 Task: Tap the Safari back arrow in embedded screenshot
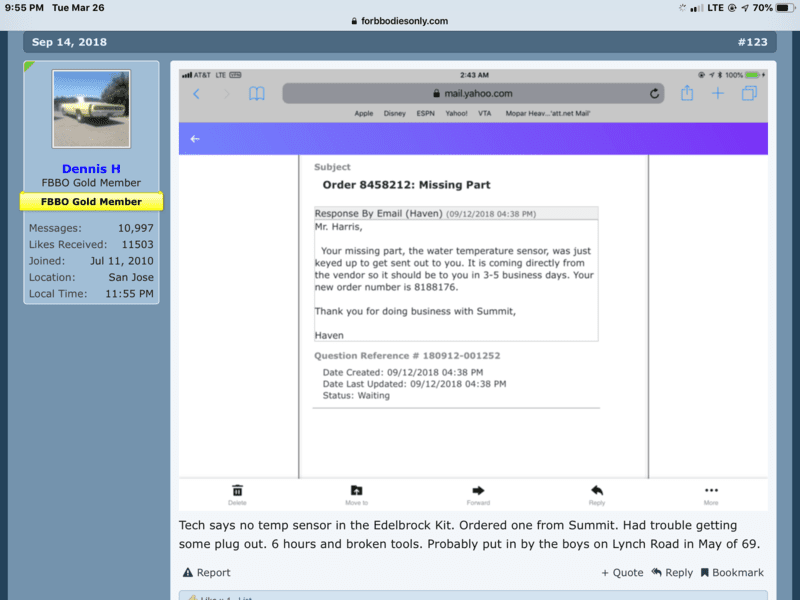click(x=196, y=94)
